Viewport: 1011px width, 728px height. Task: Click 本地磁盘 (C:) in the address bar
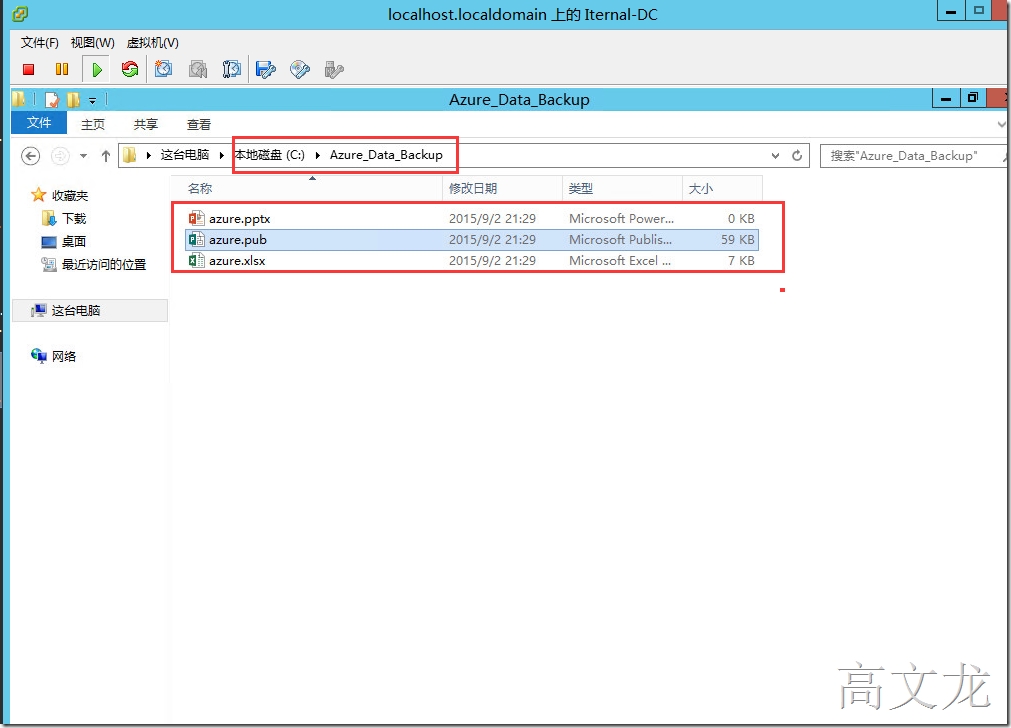coord(270,155)
